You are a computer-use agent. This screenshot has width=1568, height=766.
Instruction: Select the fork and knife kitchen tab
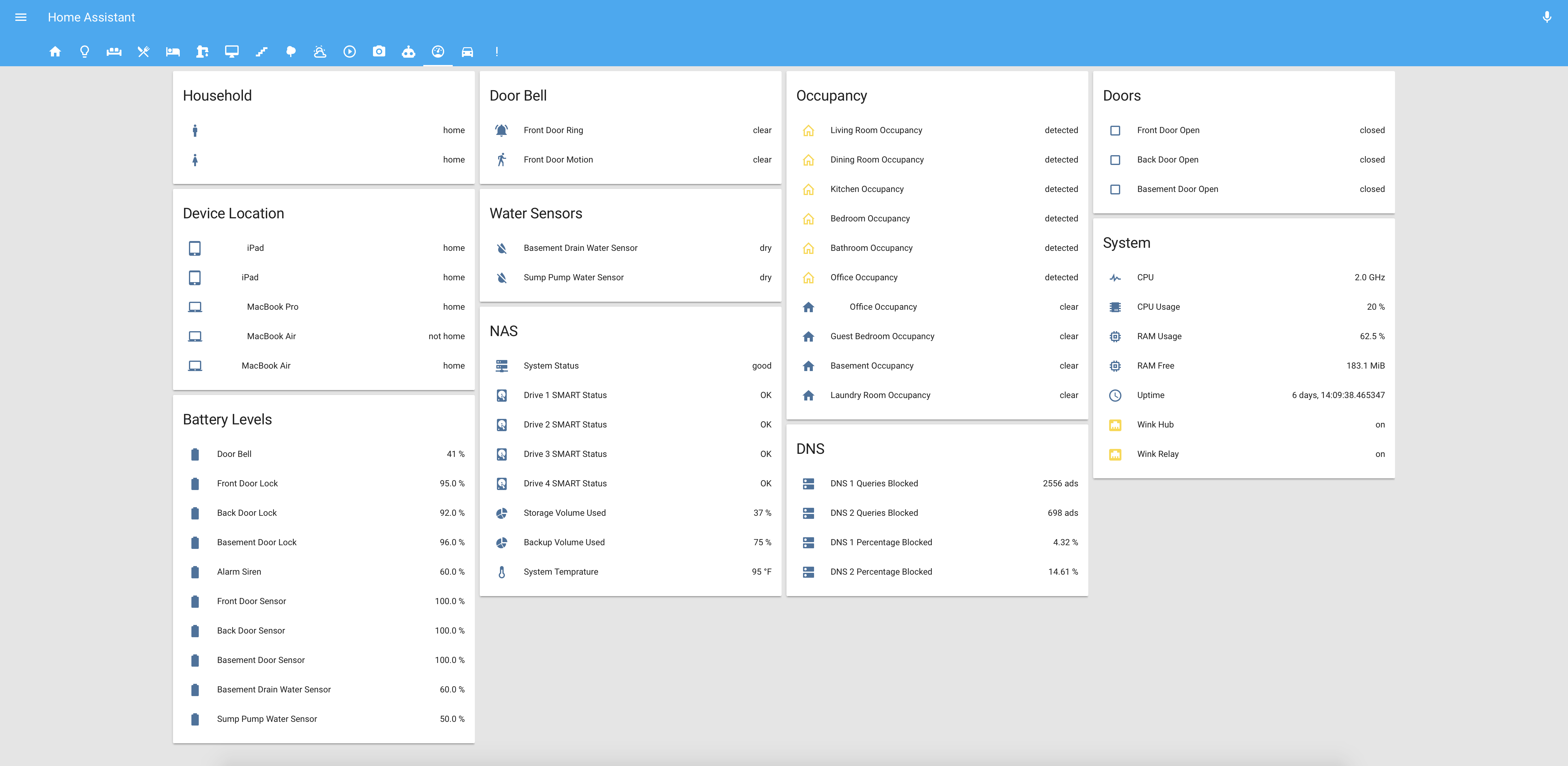pyautogui.click(x=144, y=52)
